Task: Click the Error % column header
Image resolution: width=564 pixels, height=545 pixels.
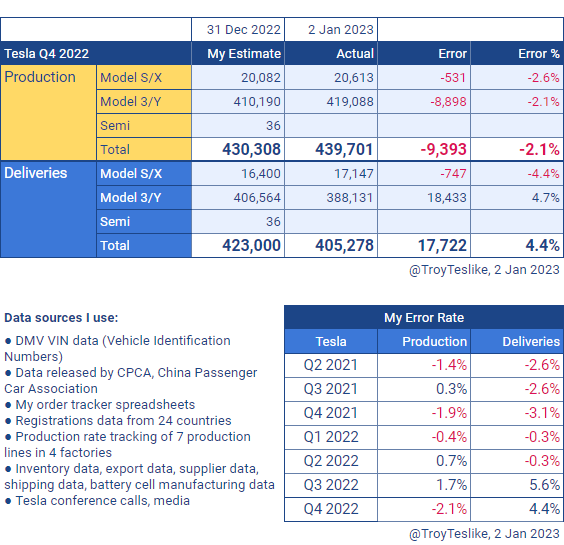Action: pos(517,53)
